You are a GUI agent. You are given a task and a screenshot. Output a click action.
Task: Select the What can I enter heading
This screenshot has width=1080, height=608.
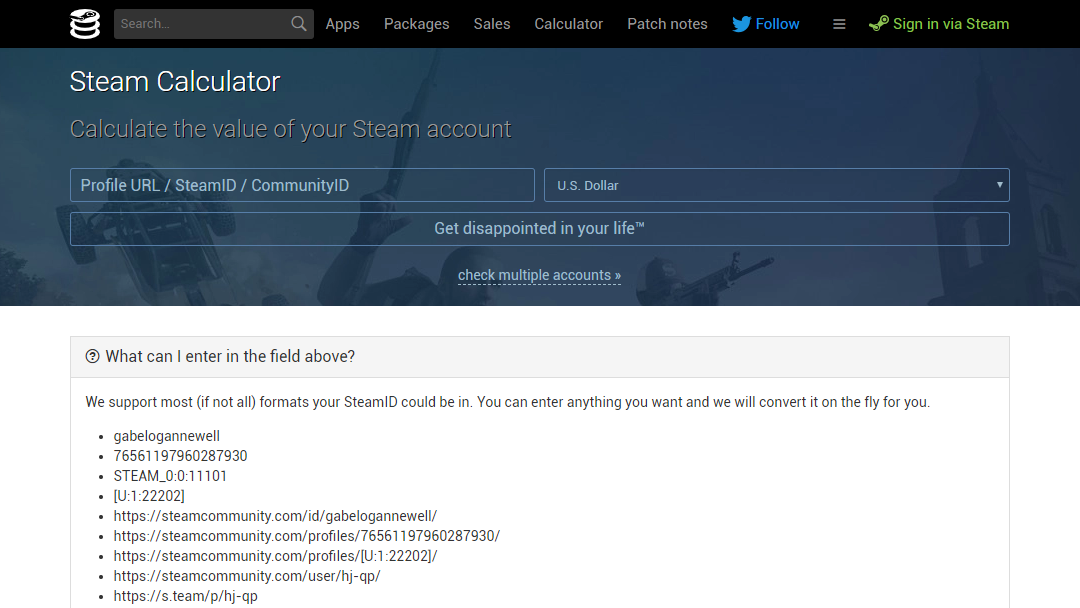pos(230,356)
